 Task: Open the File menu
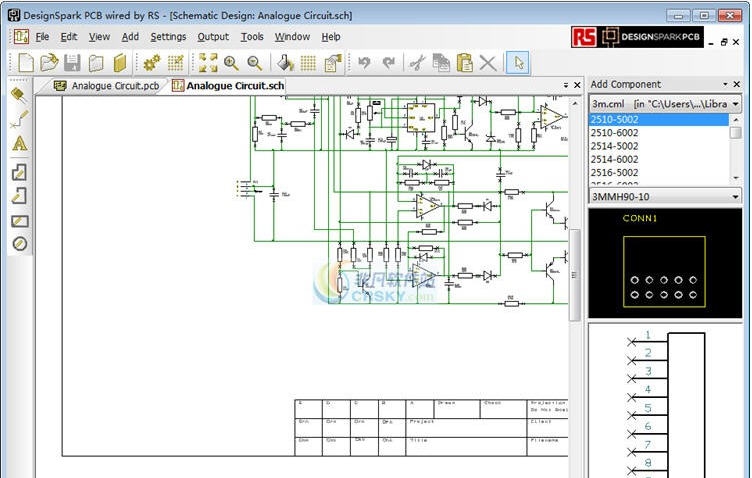(x=42, y=37)
